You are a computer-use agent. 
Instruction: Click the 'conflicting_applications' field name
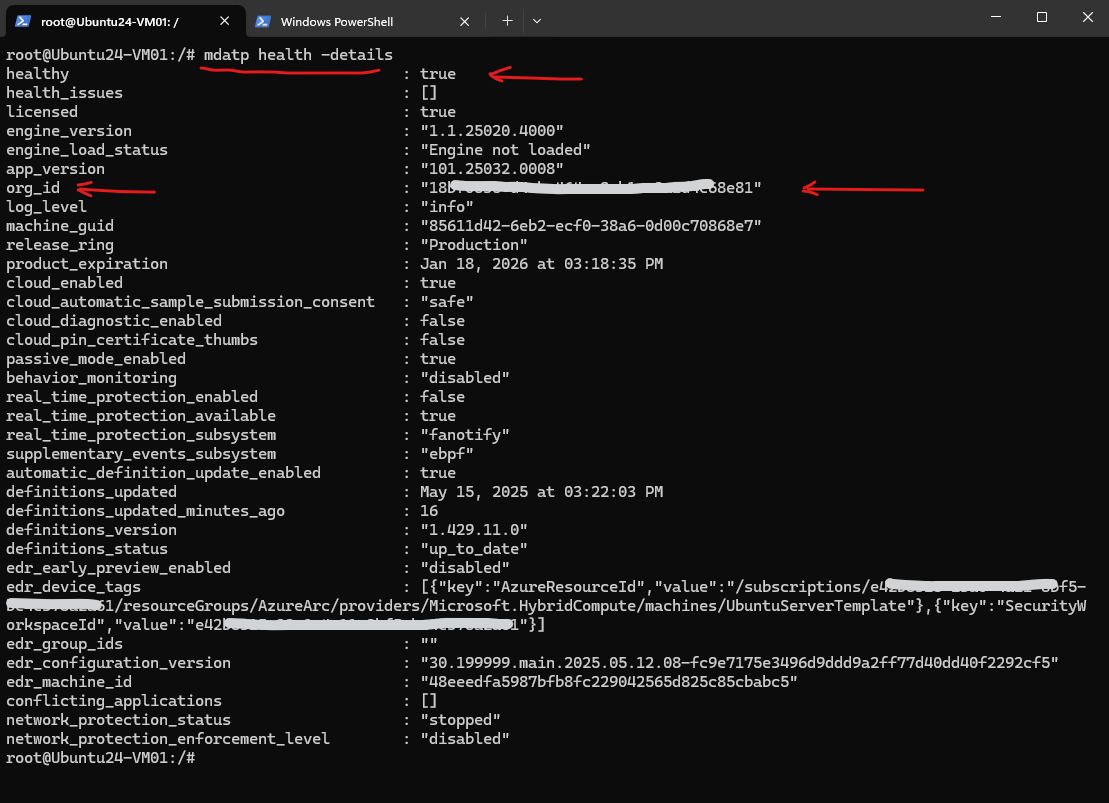click(114, 701)
